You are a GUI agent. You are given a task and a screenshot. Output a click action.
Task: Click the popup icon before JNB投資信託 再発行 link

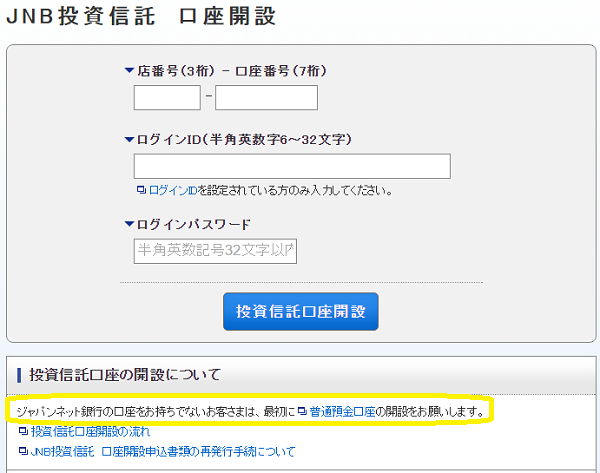tap(23, 451)
